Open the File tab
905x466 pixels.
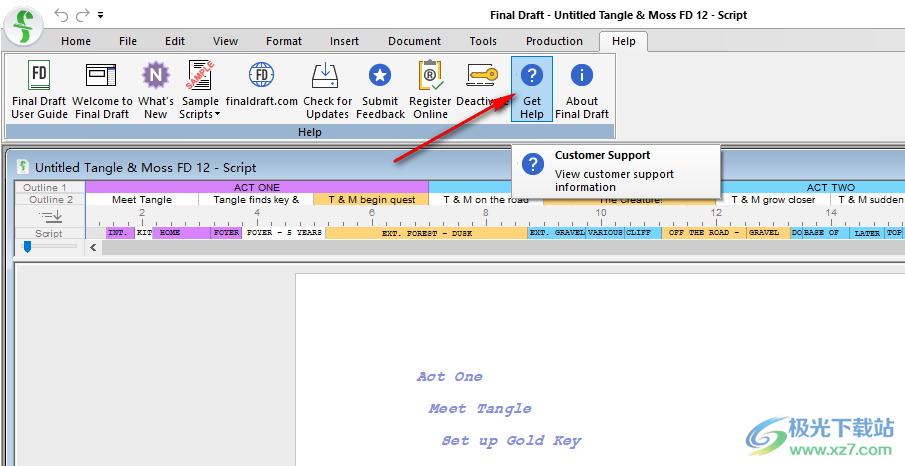coord(128,41)
